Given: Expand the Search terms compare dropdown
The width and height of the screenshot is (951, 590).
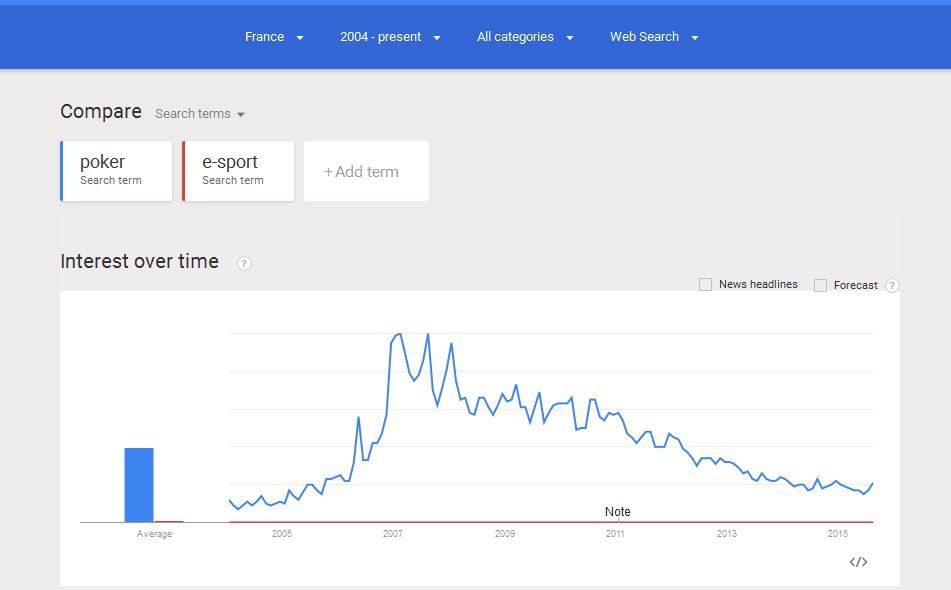Looking at the screenshot, I should pyautogui.click(x=200, y=114).
